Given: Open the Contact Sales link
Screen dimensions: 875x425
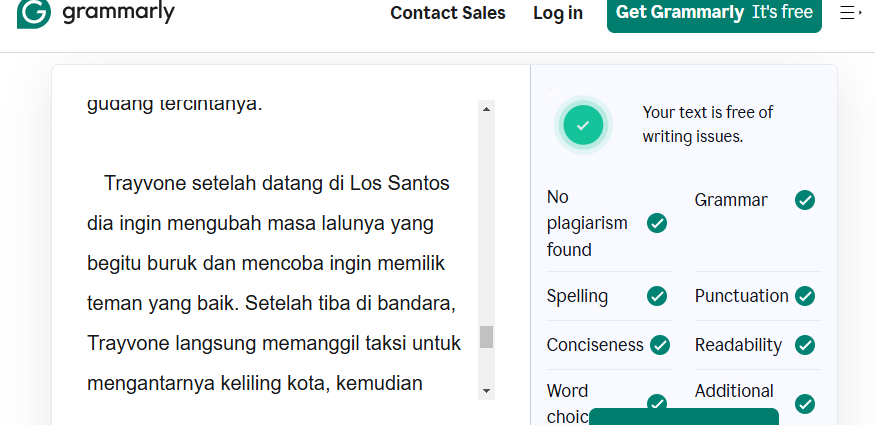Looking at the screenshot, I should pos(448,13).
